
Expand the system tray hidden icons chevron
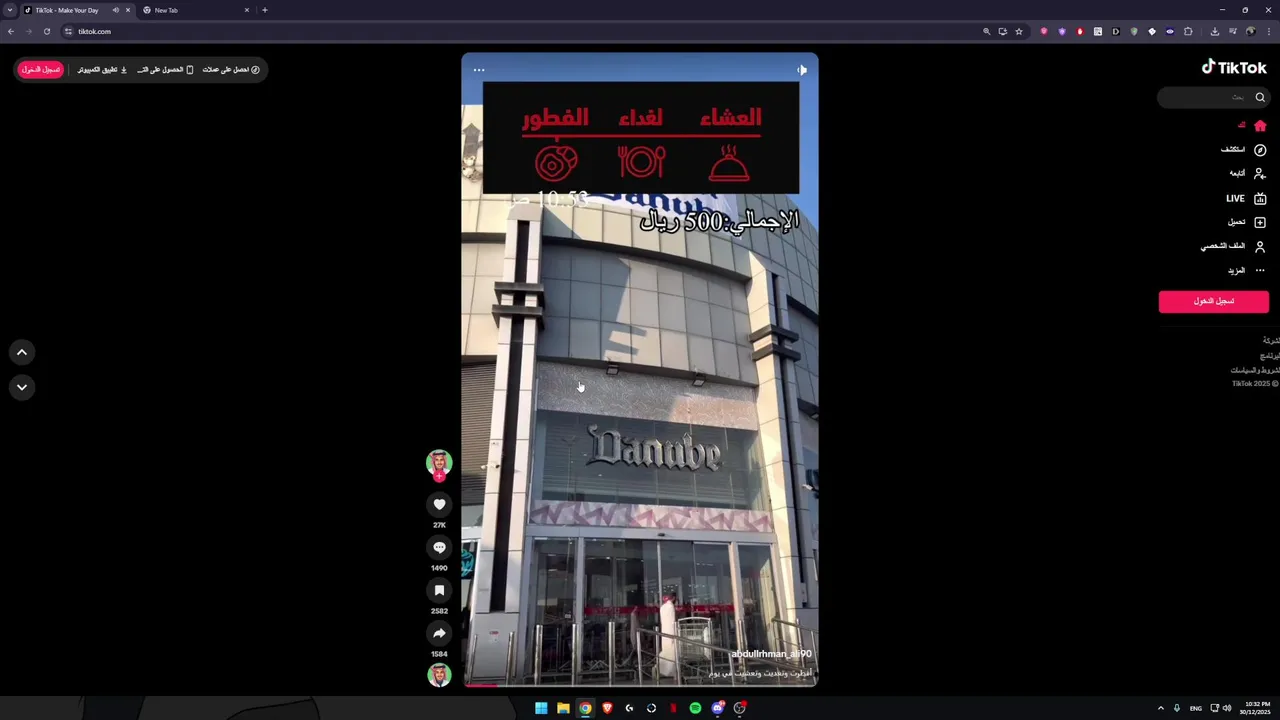1161,708
